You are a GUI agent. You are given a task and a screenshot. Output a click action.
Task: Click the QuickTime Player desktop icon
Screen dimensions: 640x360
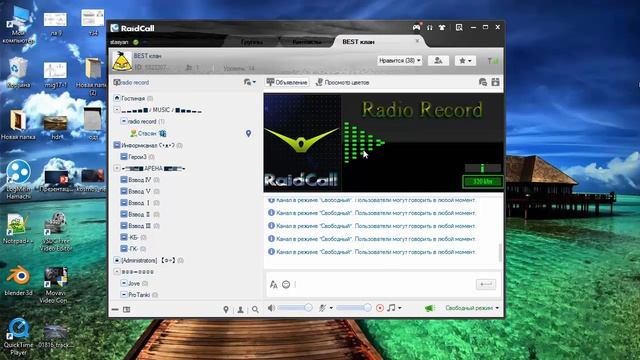(18, 337)
